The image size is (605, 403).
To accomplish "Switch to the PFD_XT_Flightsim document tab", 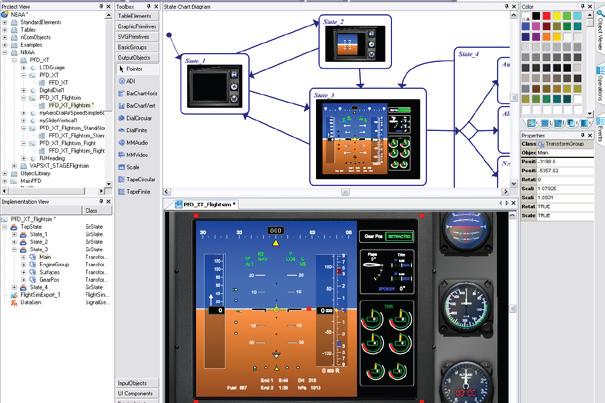I will 201,203.
